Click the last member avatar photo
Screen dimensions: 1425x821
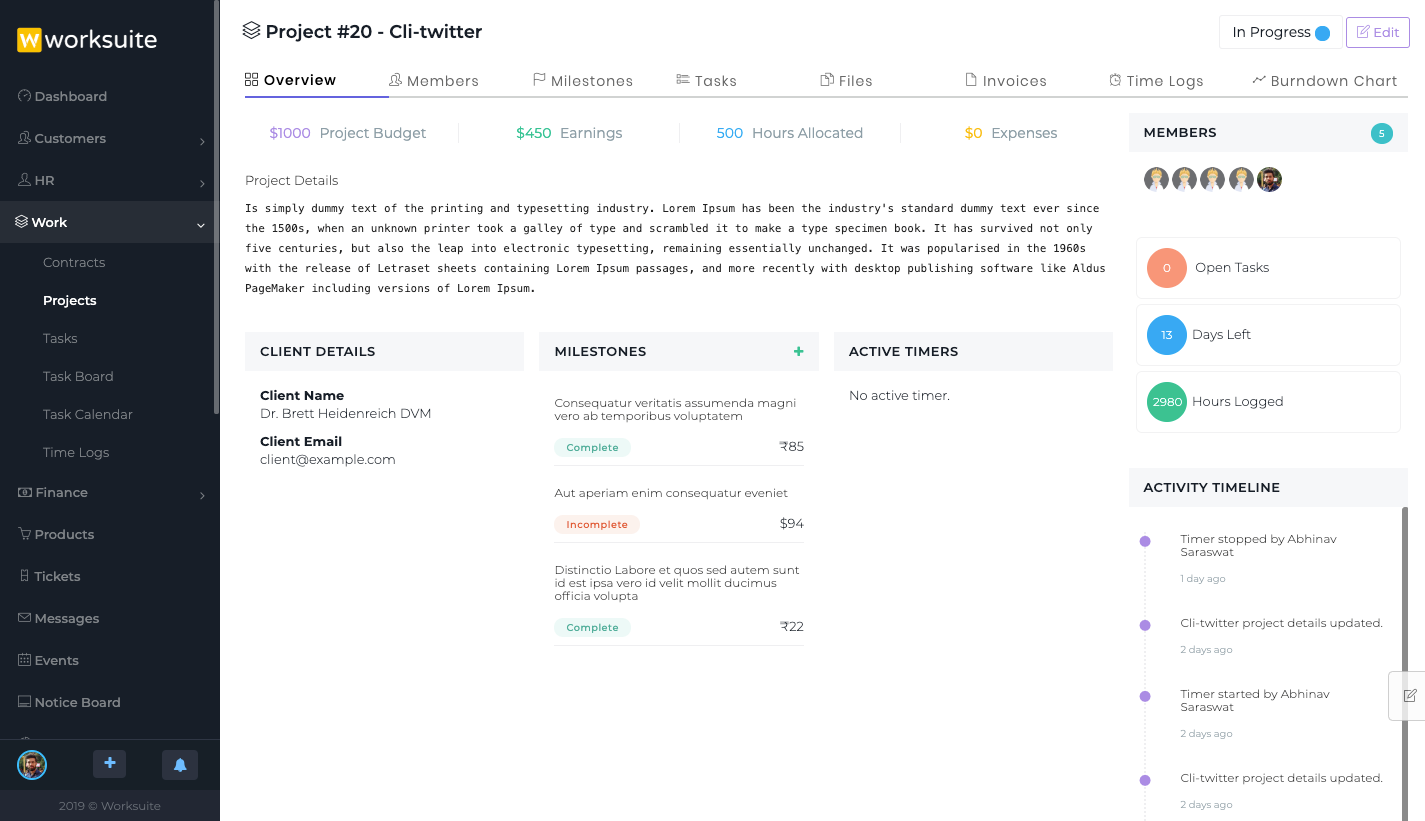point(1269,180)
